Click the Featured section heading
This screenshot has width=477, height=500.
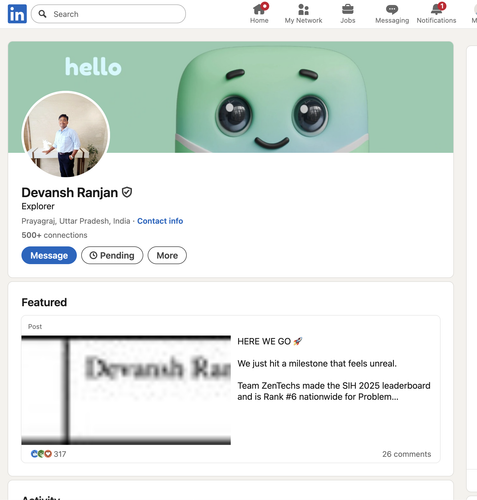(x=44, y=302)
